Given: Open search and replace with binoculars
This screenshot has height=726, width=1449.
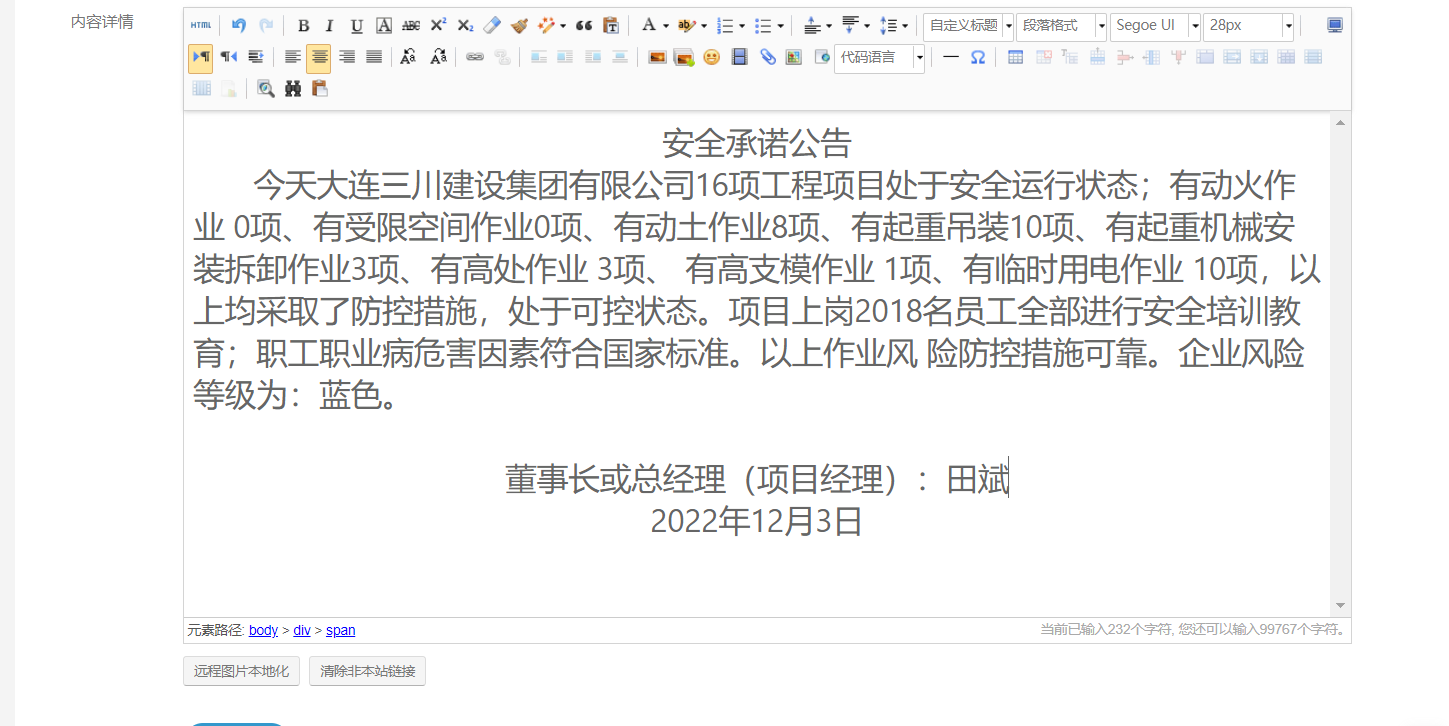Looking at the screenshot, I should coord(293,89).
